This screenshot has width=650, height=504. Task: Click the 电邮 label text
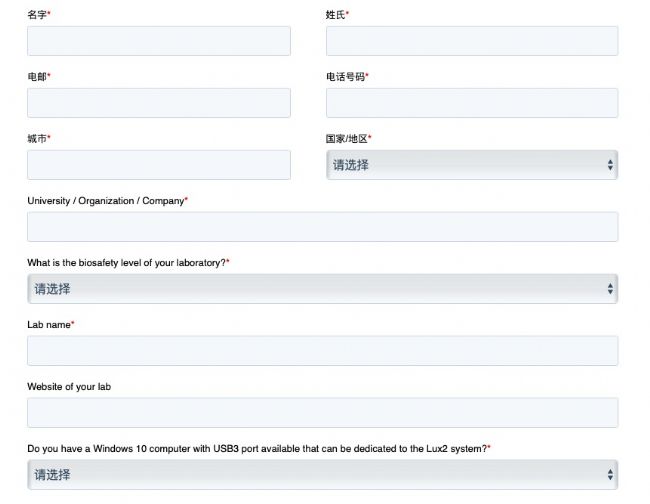coord(37,77)
